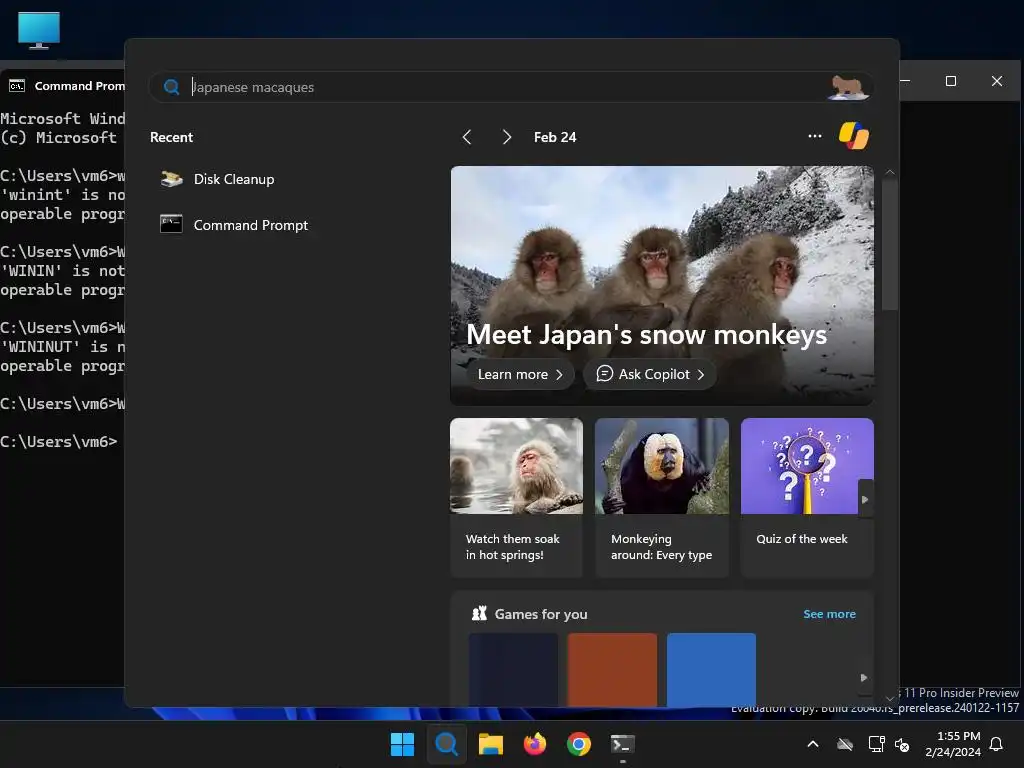Open the Copilot colorful icon

coord(854,136)
